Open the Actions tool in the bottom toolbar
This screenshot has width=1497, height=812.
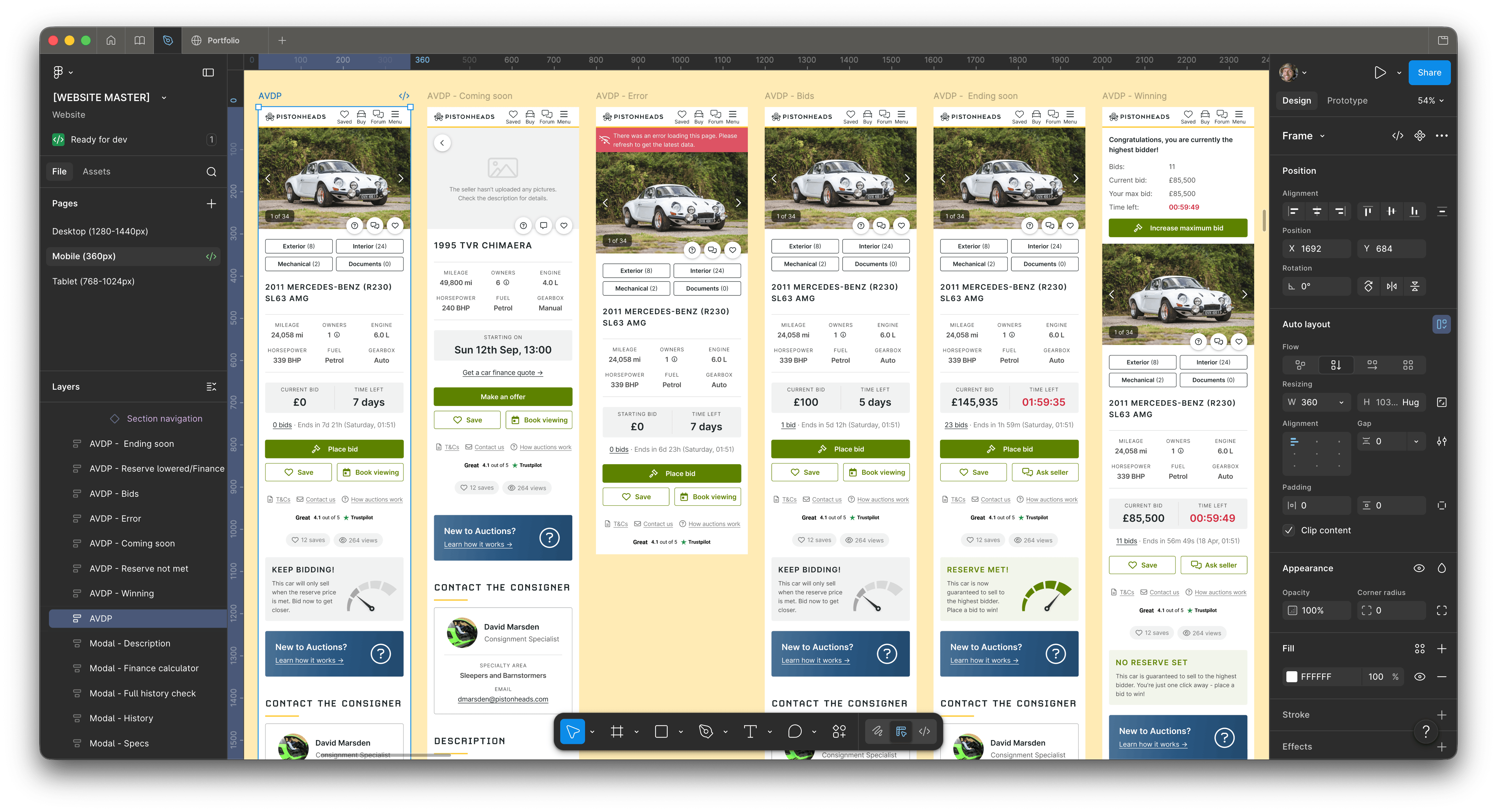point(839,731)
